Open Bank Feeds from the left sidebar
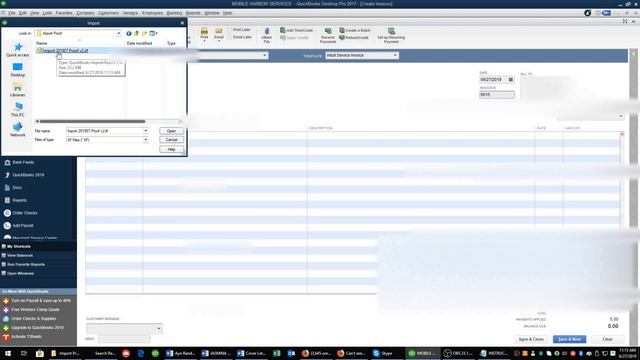The image size is (640, 360). point(23,162)
